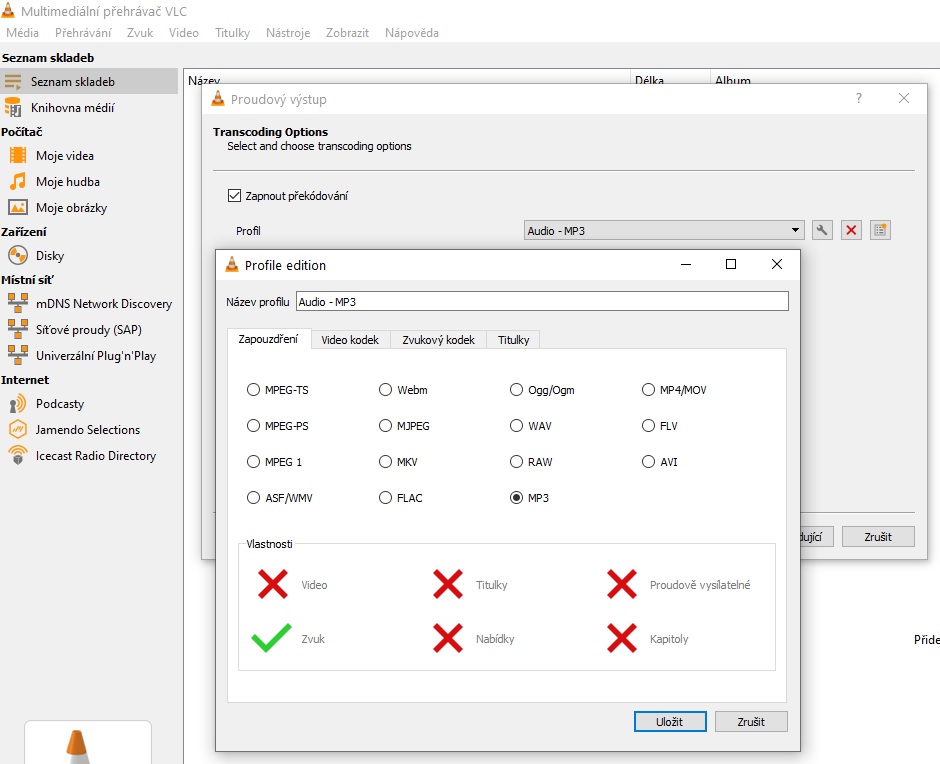Select MKV encapsulation radio button
The height and width of the screenshot is (764, 940).
385,462
